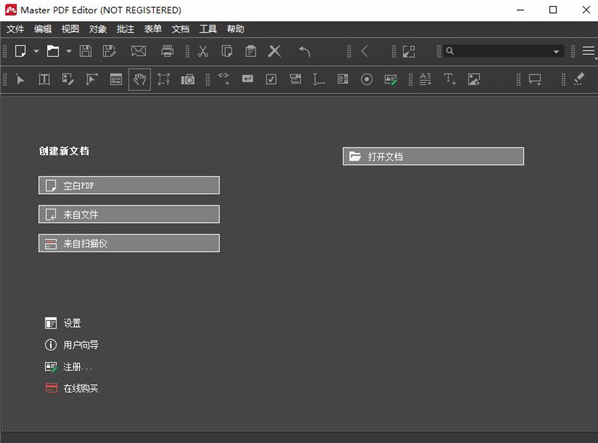Click the 打开文档 button

(x=433, y=156)
